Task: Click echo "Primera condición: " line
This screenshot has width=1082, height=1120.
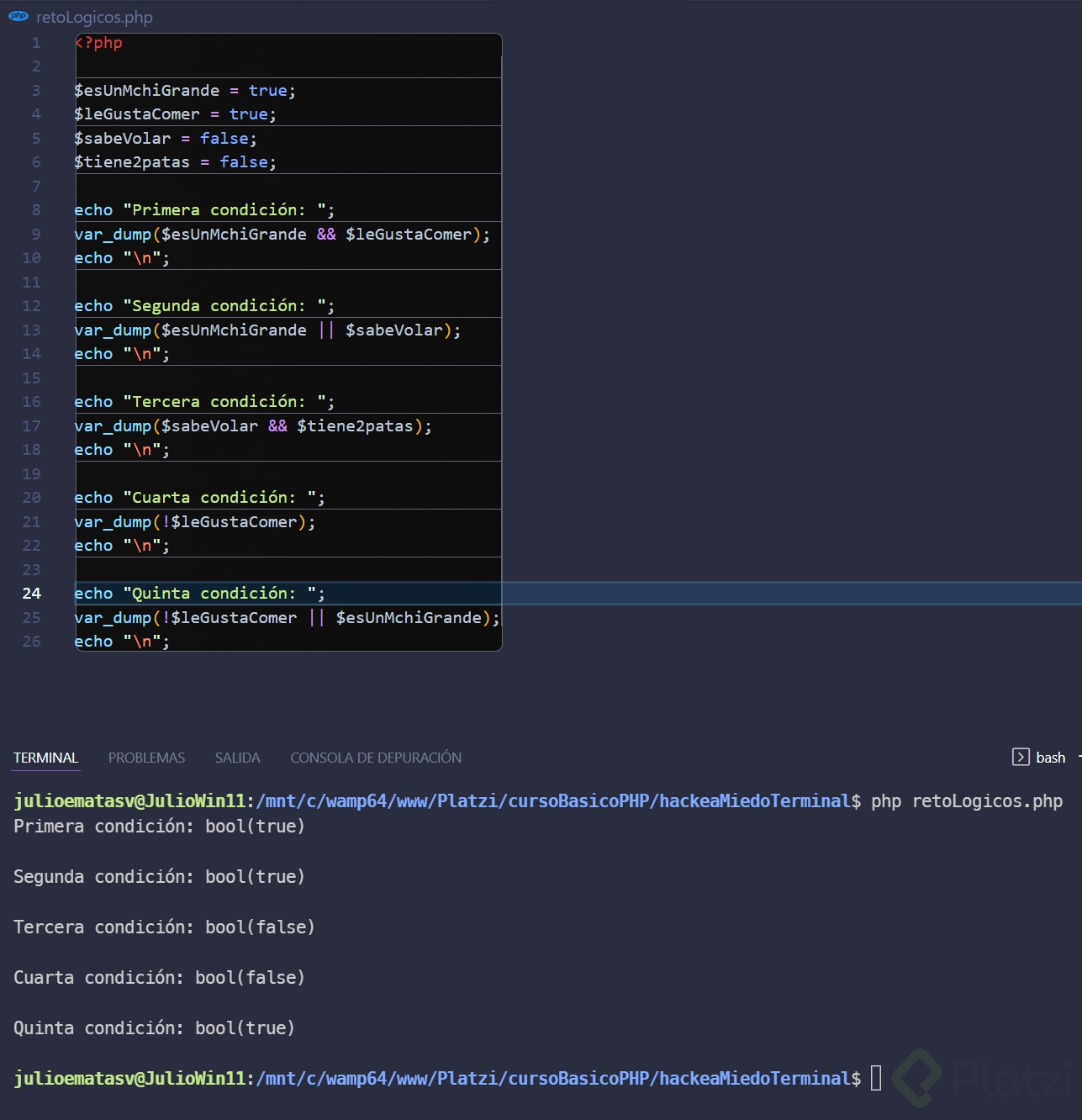Action: click(204, 210)
